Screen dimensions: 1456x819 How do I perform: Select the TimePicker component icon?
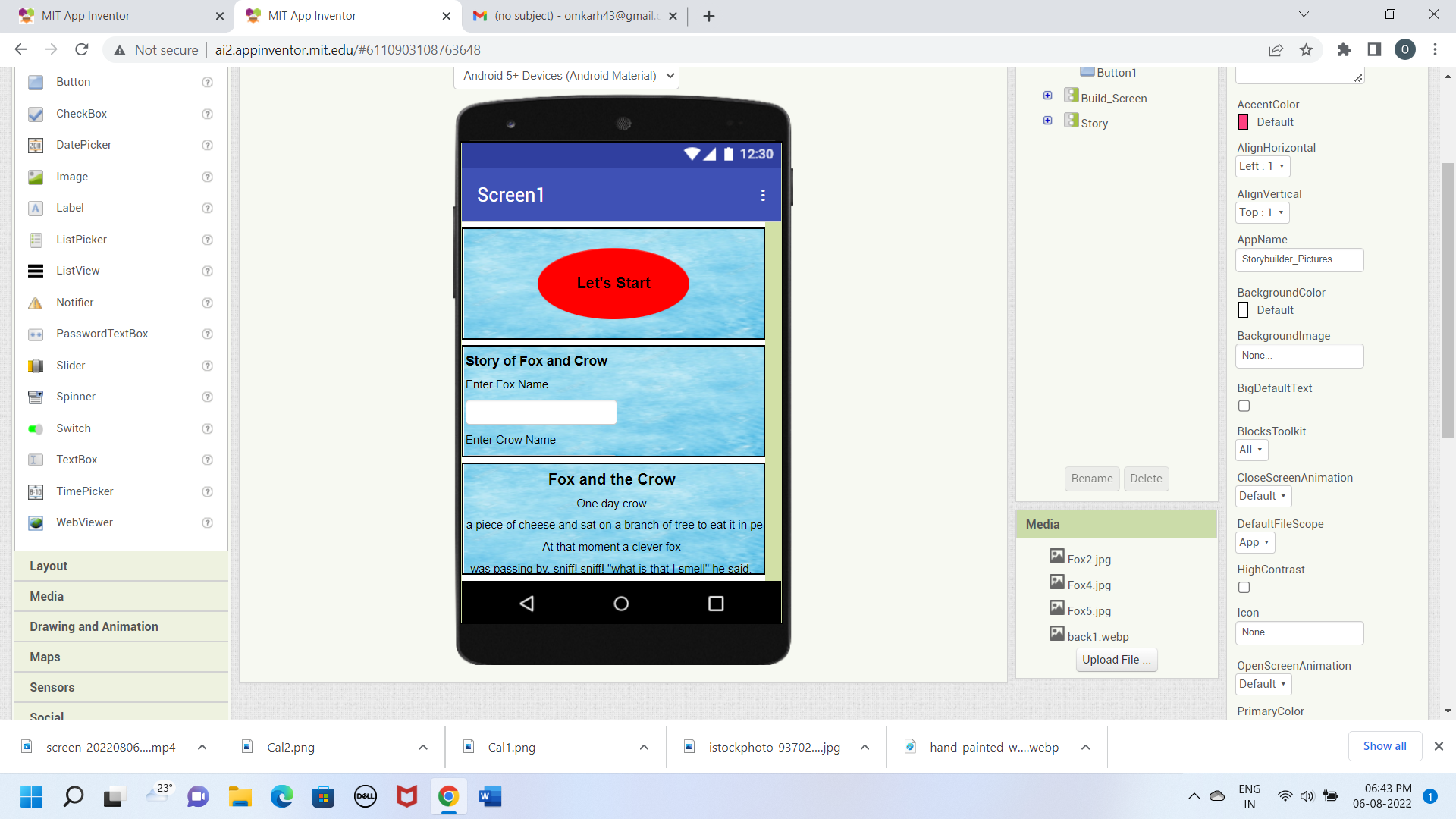pos(36,491)
